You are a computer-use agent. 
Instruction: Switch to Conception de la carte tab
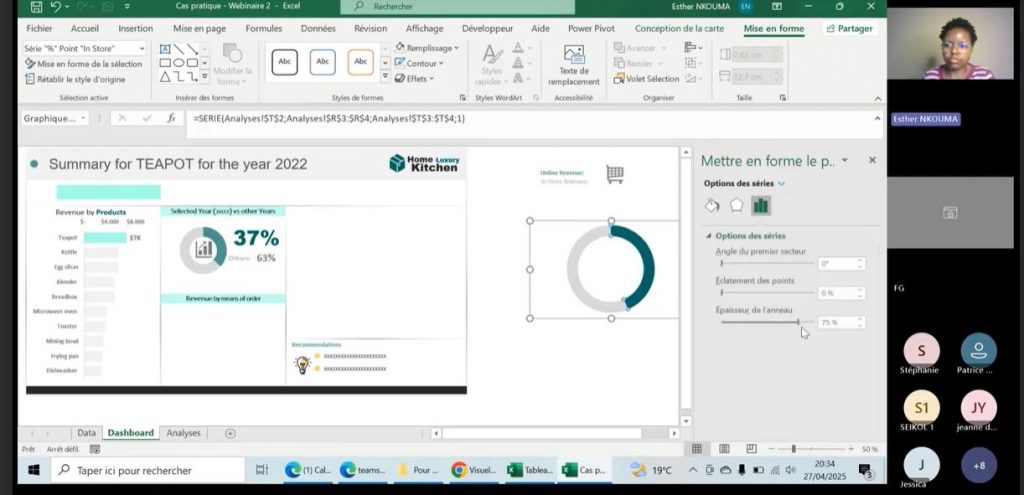click(x=679, y=29)
